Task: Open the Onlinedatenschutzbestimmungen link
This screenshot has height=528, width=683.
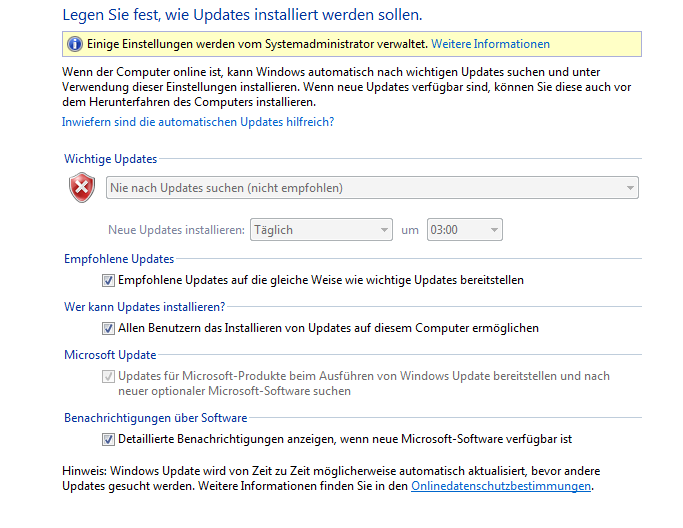Action: (x=501, y=486)
